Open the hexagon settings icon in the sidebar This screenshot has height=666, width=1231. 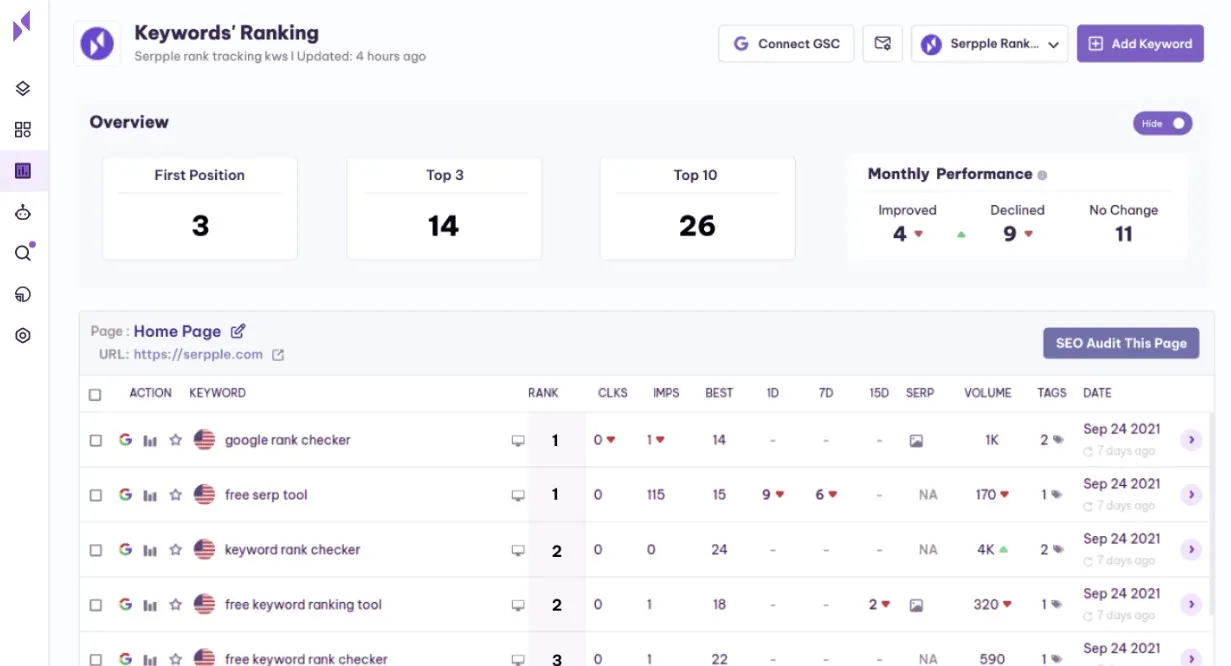[x=23, y=336]
